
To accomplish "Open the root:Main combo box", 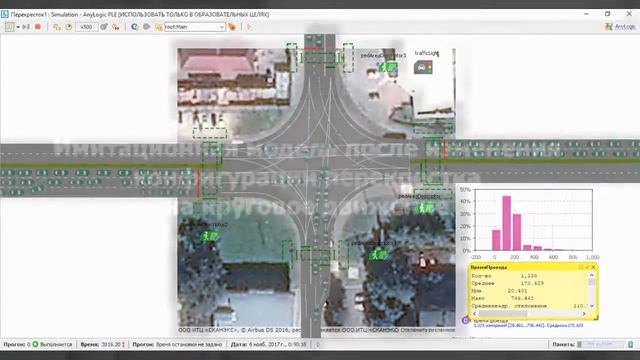I will click(x=195, y=27).
